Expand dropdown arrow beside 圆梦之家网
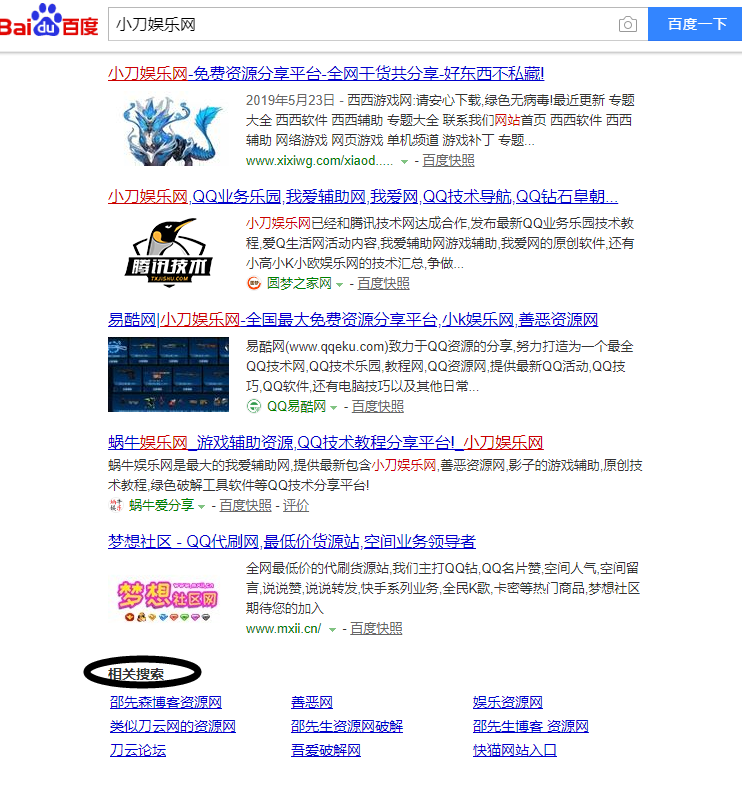The height and width of the screenshot is (785, 742). coord(339,285)
